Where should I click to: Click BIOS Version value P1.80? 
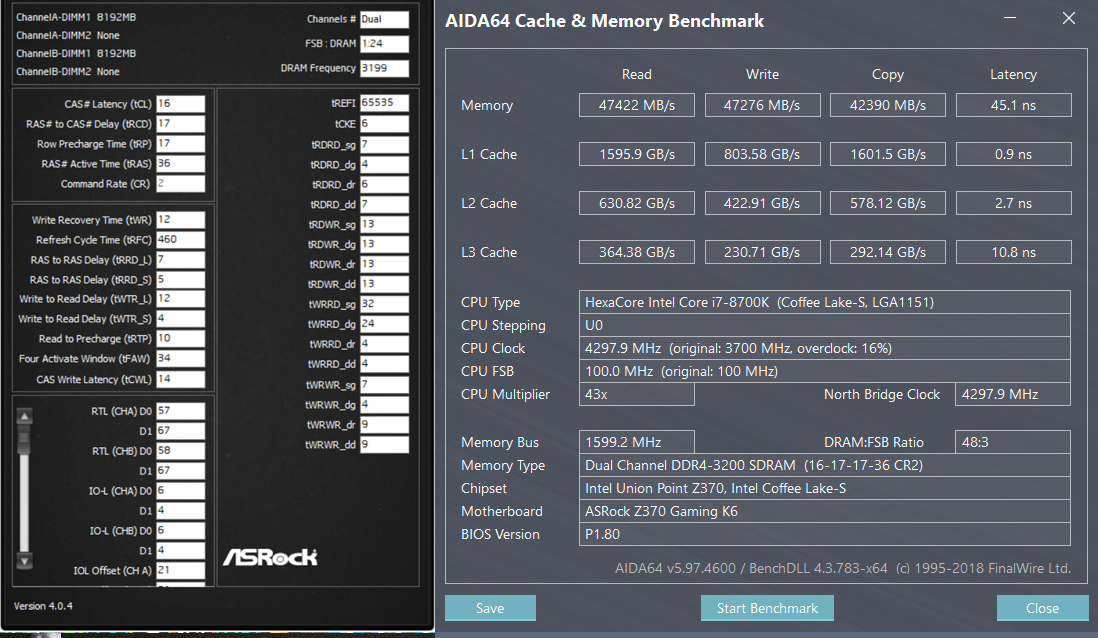tap(824, 534)
